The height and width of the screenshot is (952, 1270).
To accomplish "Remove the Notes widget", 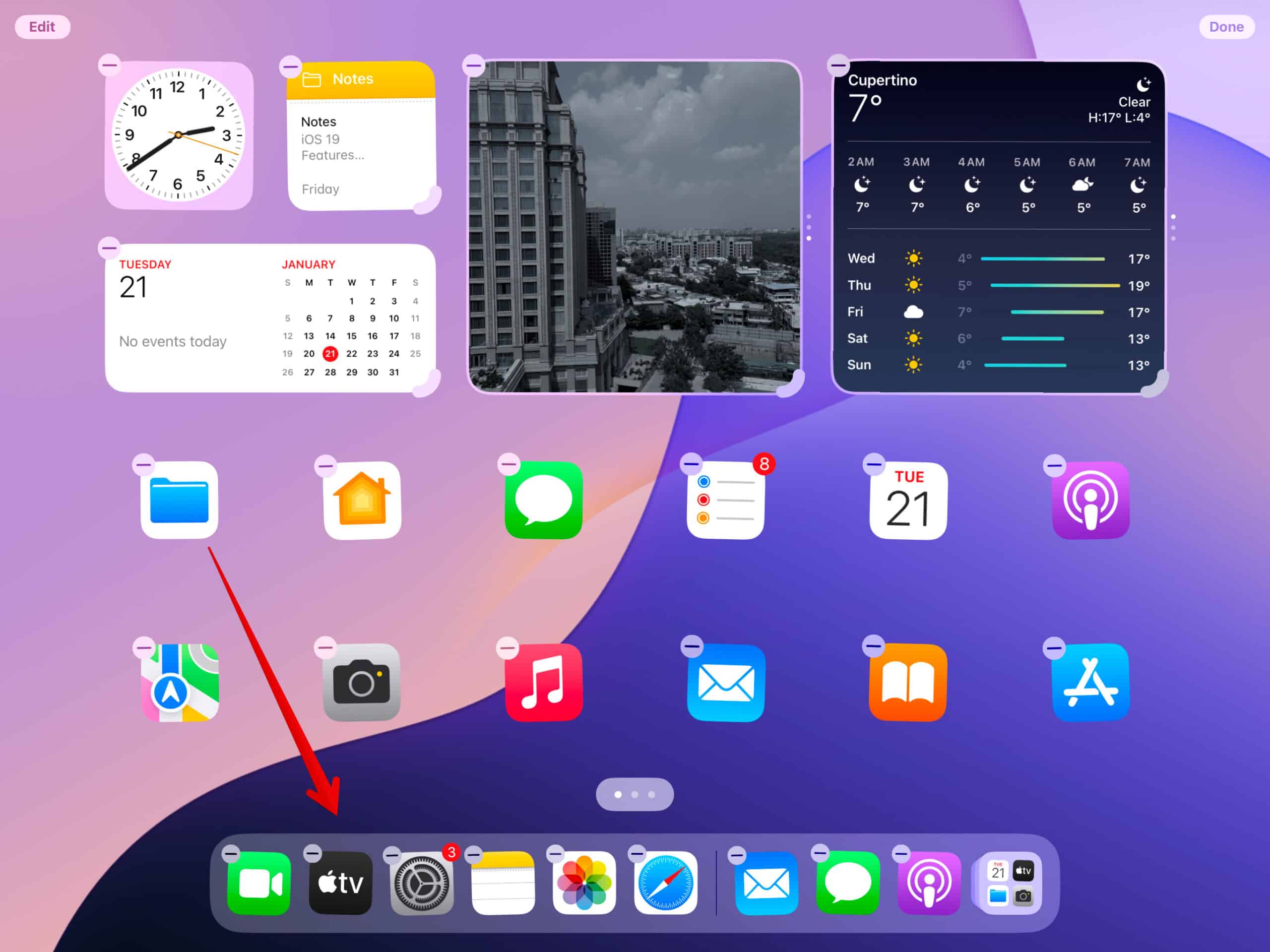I will click(289, 66).
